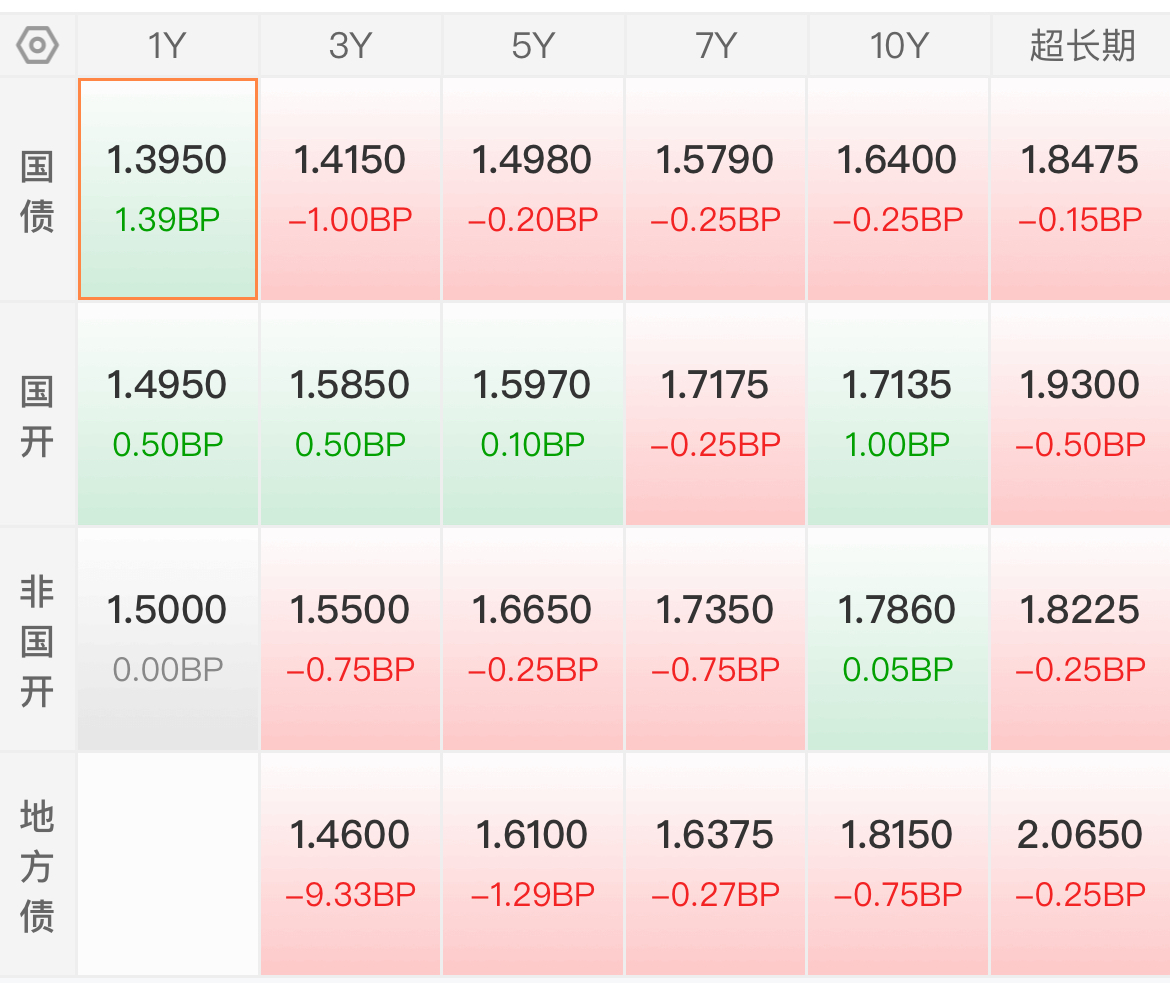Click the 非国开 10Y cell 1.7860
This screenshot has width=1170, height=983.
click(x=898, y=640)
